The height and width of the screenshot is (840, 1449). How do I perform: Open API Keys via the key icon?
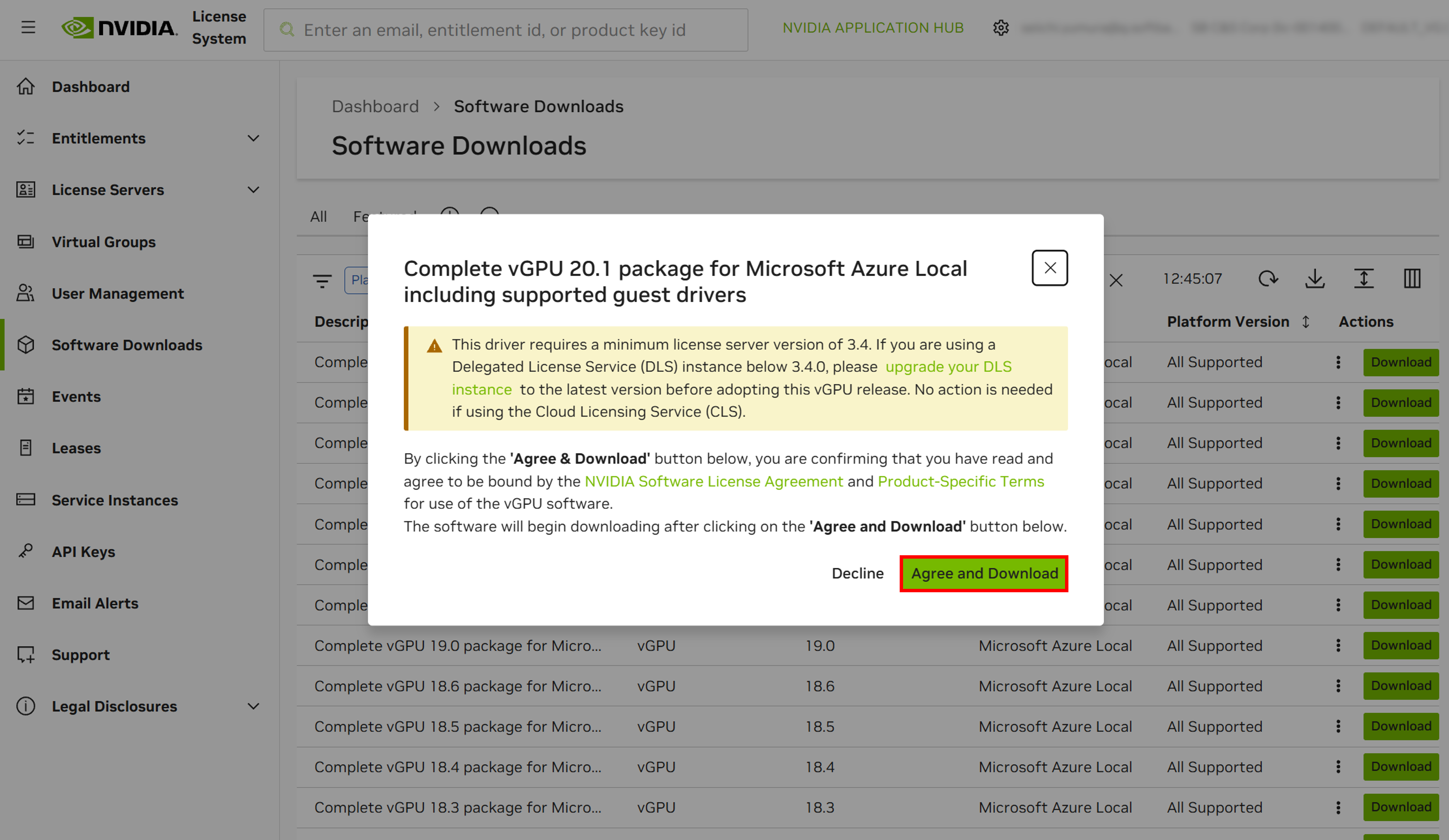25,552
